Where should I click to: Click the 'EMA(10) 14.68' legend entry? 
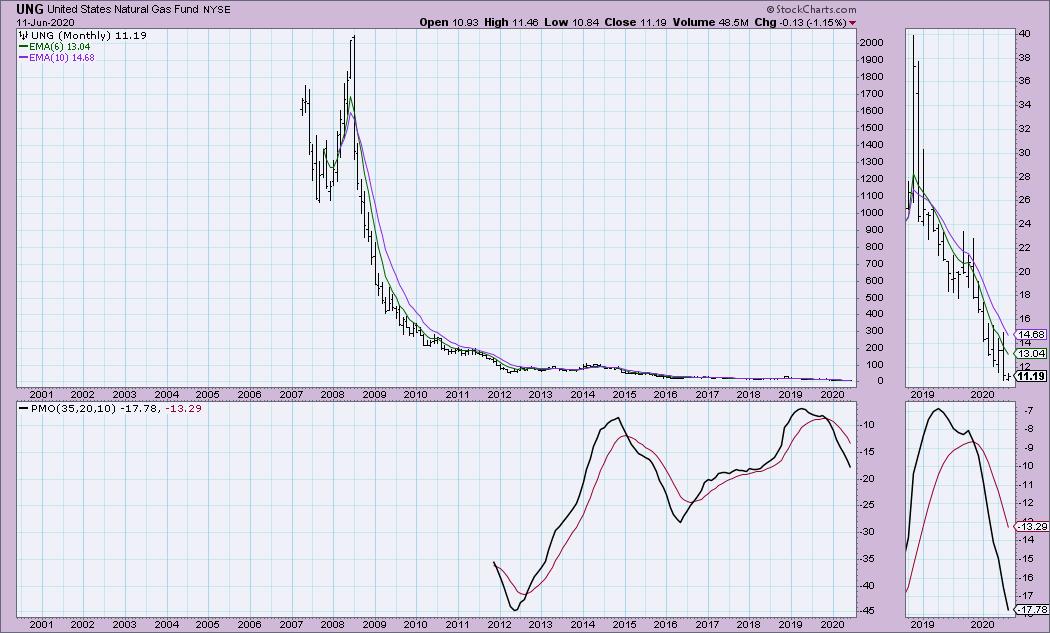point(62,58)
